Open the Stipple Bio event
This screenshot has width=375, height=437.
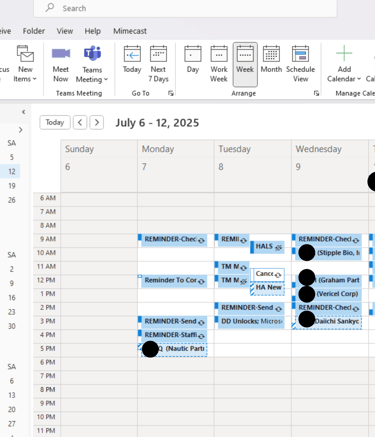pos(327,253)
